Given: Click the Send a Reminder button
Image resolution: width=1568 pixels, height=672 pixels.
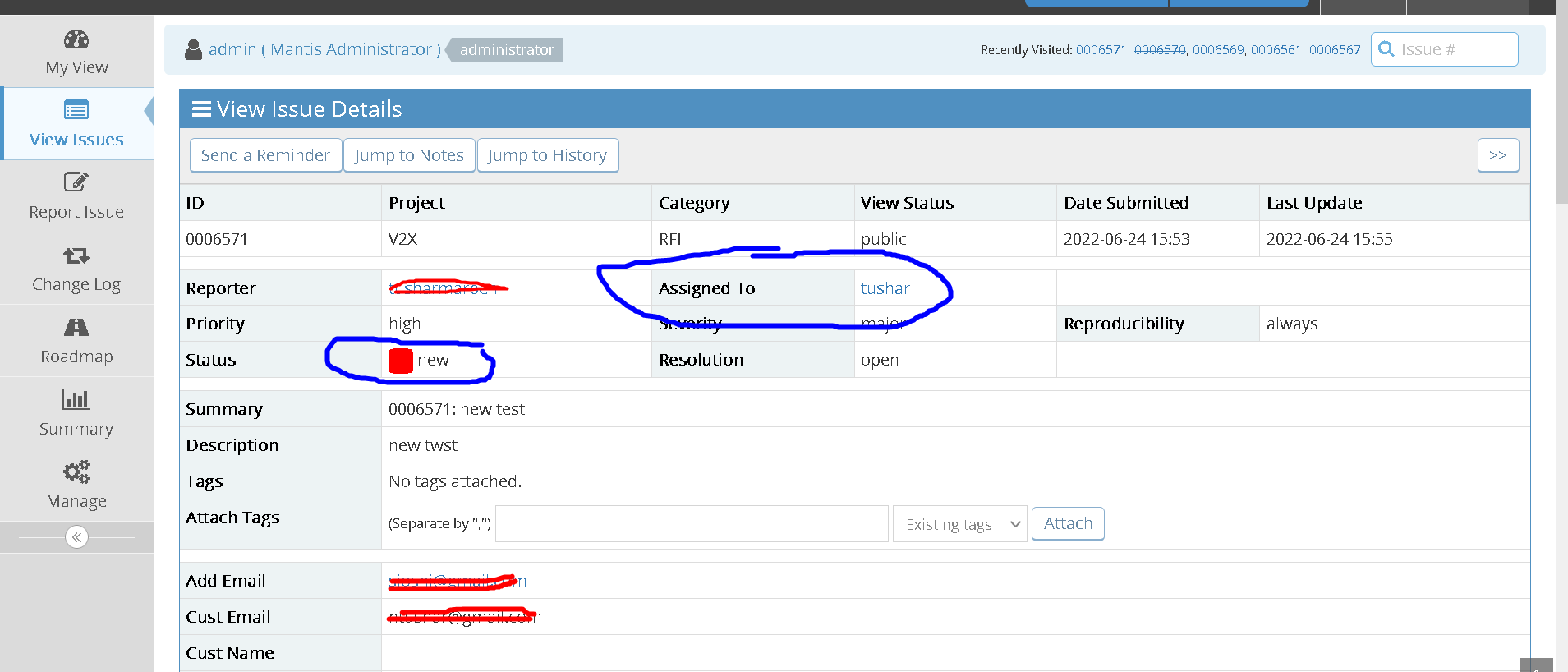Looking at the screenshot, I should coord(265,155).
